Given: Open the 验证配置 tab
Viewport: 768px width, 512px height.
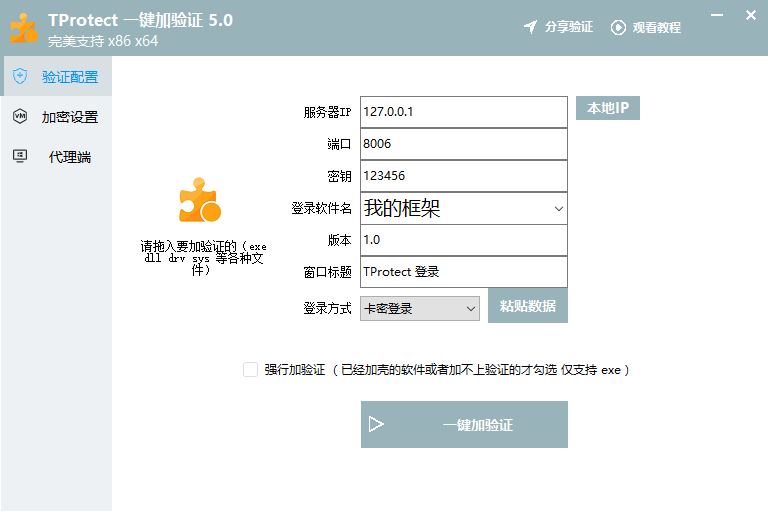Looking at the screenshot, I should 56,76.
